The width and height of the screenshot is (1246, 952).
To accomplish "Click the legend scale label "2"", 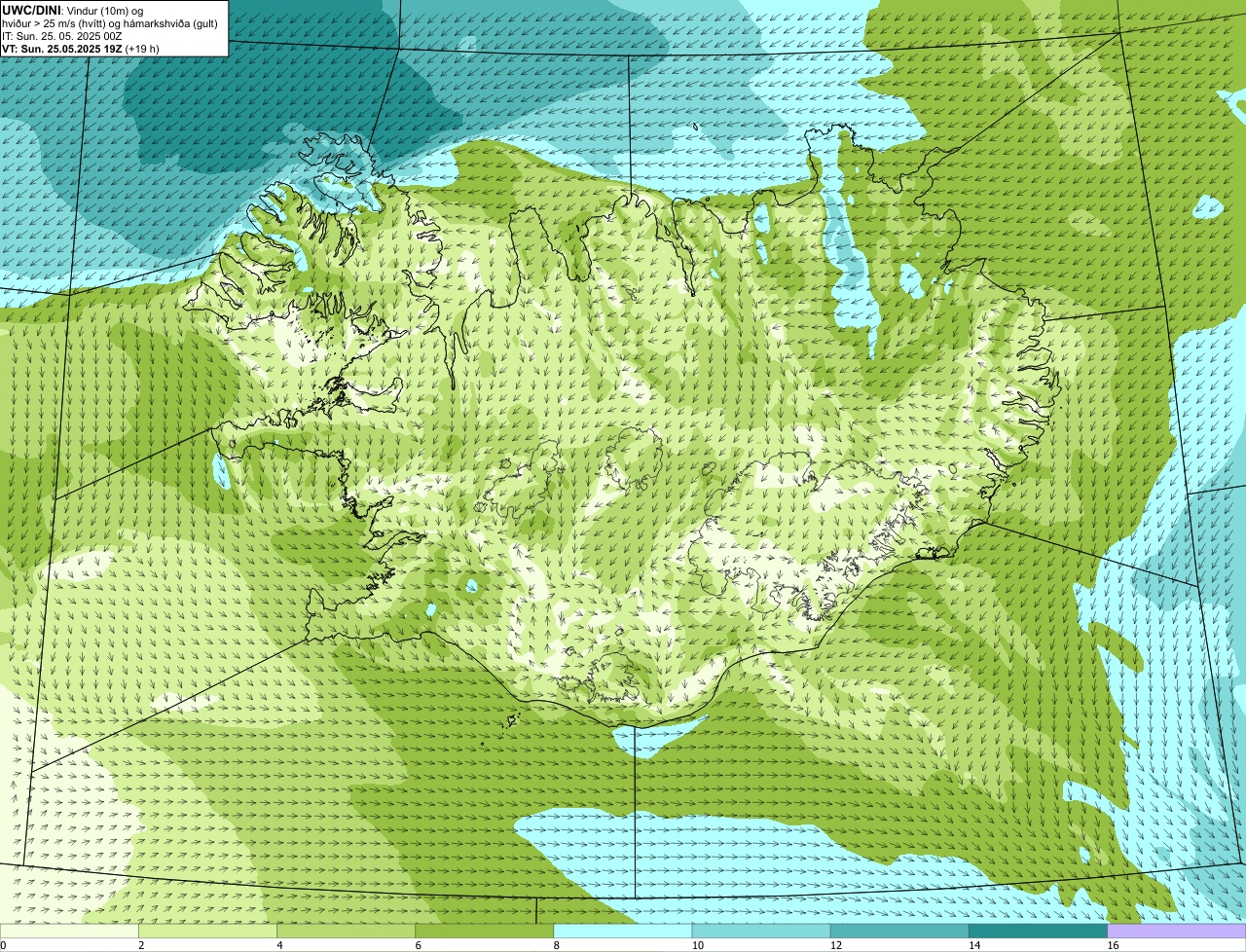I will 141,945.
